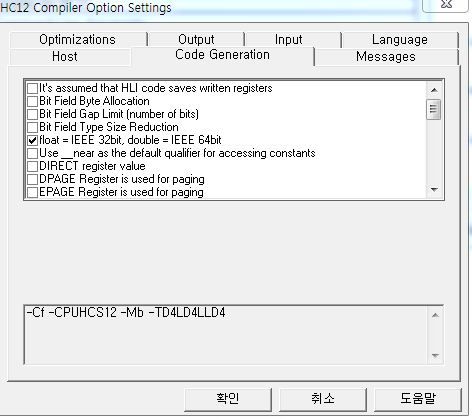Open the Host tab
Viewport: 472px width, 419px height.
[x=65, y=56]
